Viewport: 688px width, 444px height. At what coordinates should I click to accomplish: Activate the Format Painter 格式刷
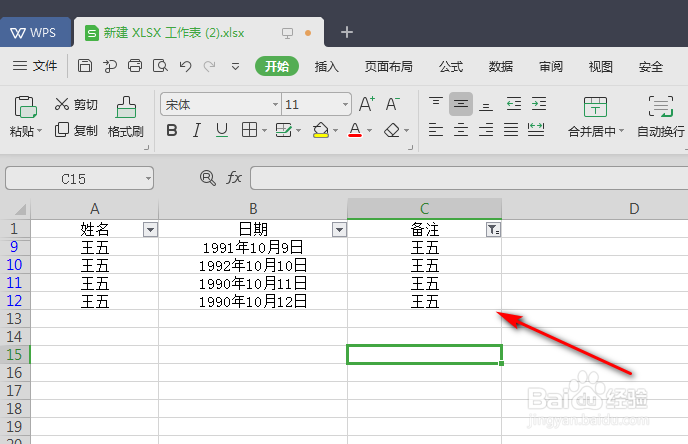pos(125,116)
